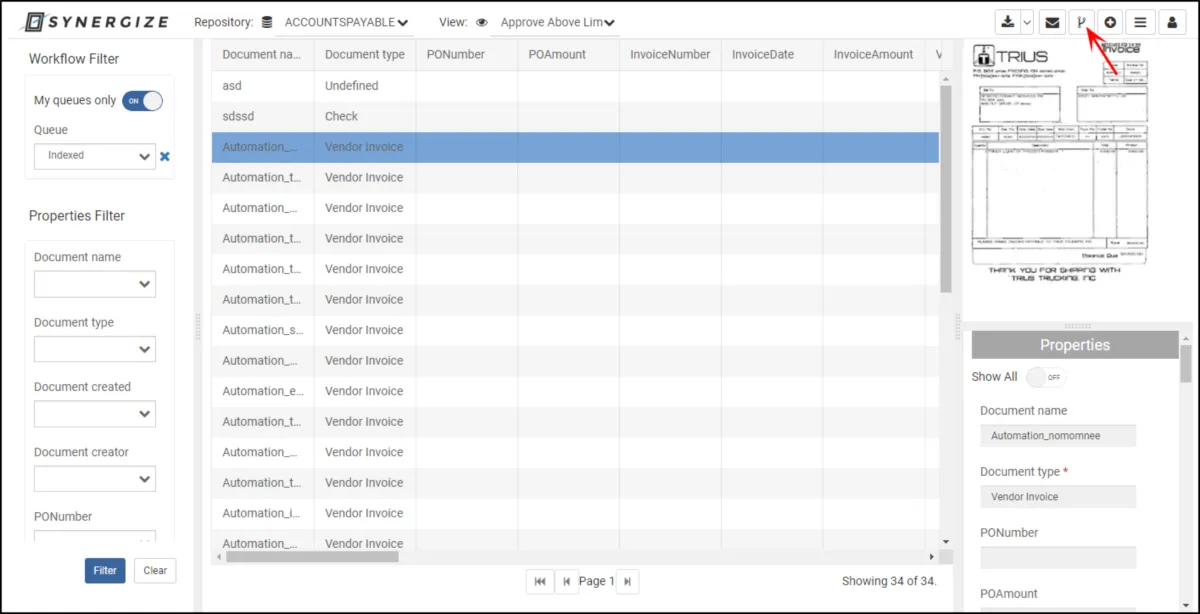This screenshot has height=614, width=1200.
Task: Click the Properties panel header
Action: (1075, 345)
